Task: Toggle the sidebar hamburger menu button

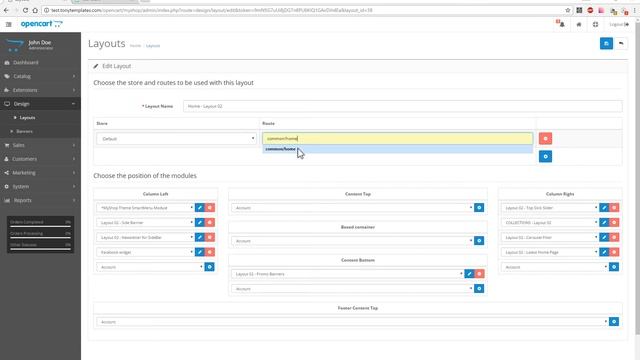Action: point(9,24)
